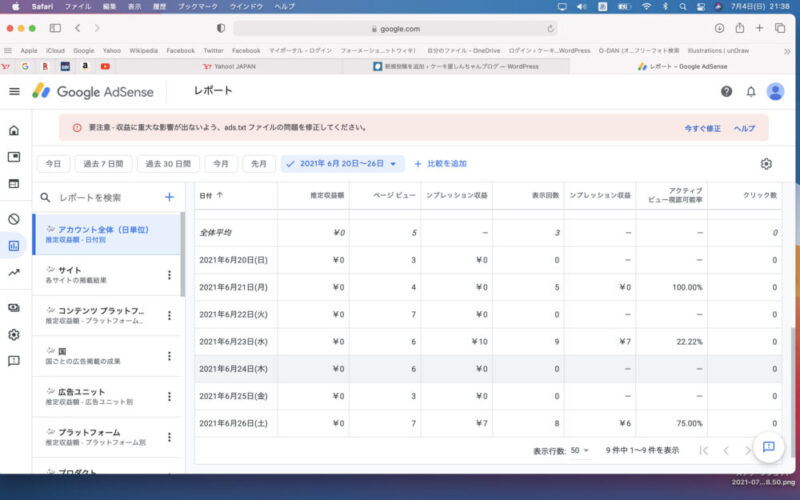Open the Optimization trend icon in sidebar
800x500 pixels.
pyautogui.click(x=14, y=272)
